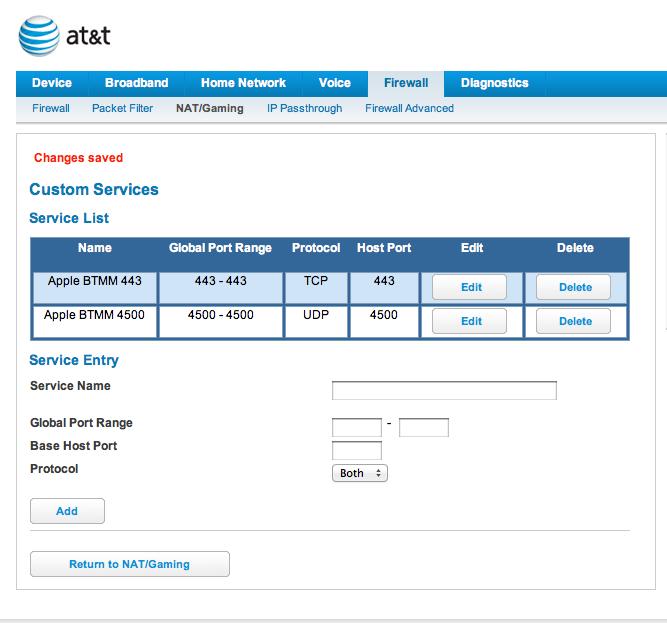Click the host port 443 cell

point(384,288)
